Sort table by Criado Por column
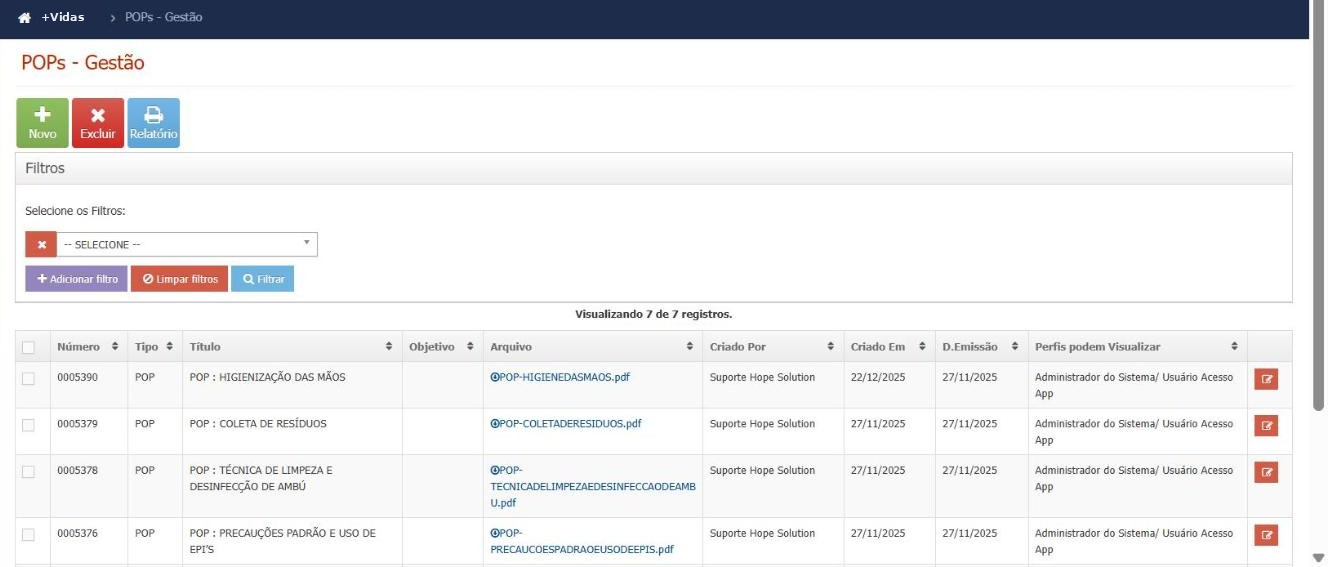Viewport: 1328px width, 567px height. (x=772, y=347)
